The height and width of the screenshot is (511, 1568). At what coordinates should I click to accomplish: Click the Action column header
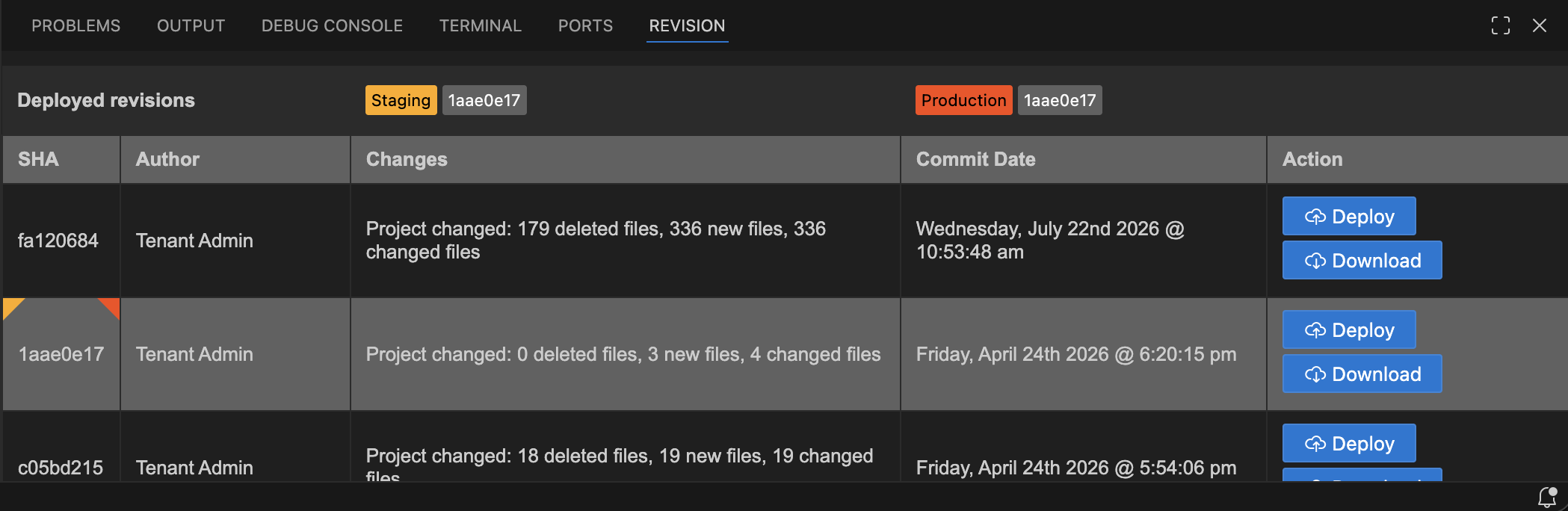pyautogui.click(x=1417, y=159)
